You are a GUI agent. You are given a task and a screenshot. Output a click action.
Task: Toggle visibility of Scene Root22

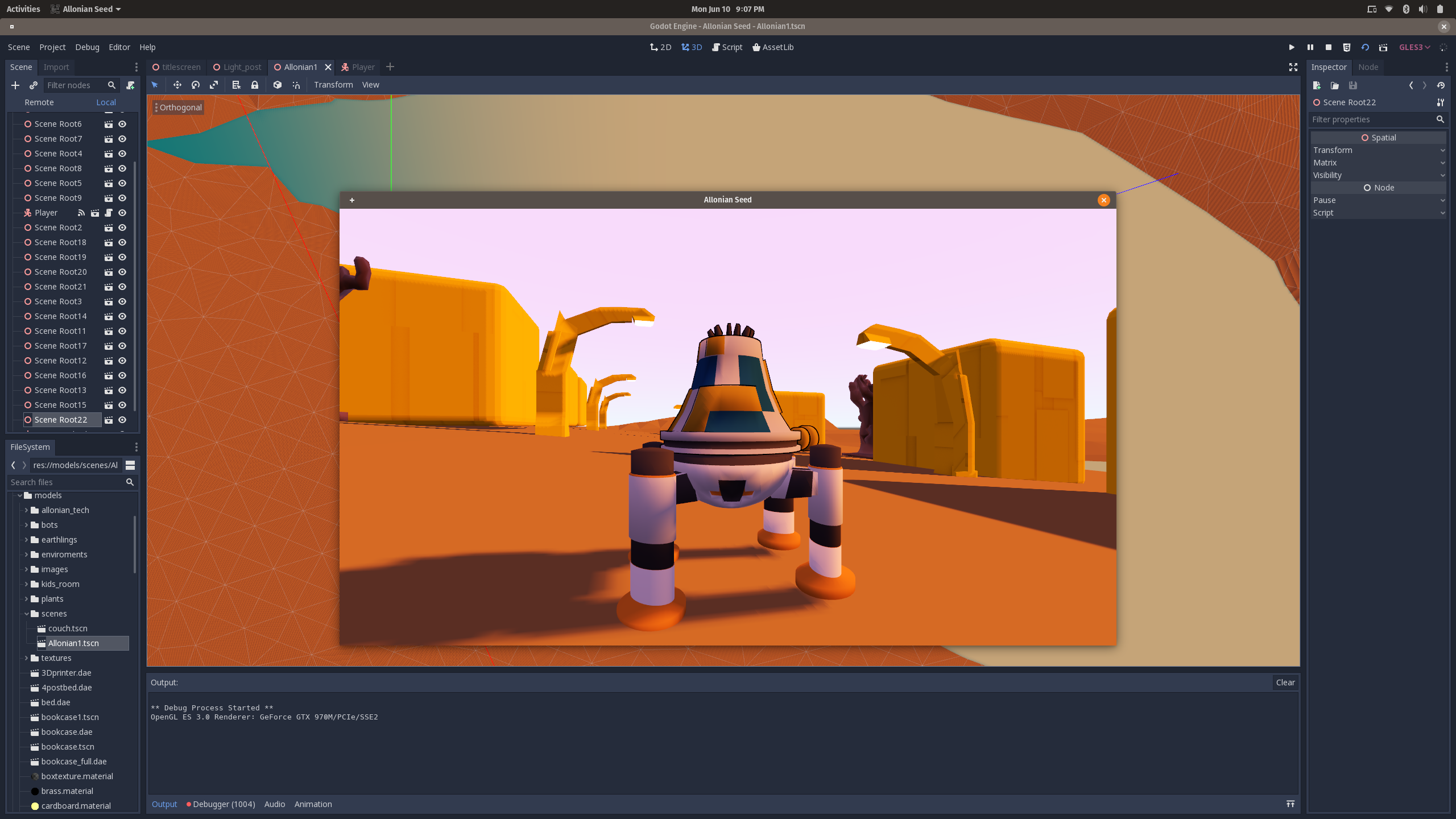pos(122,420)
